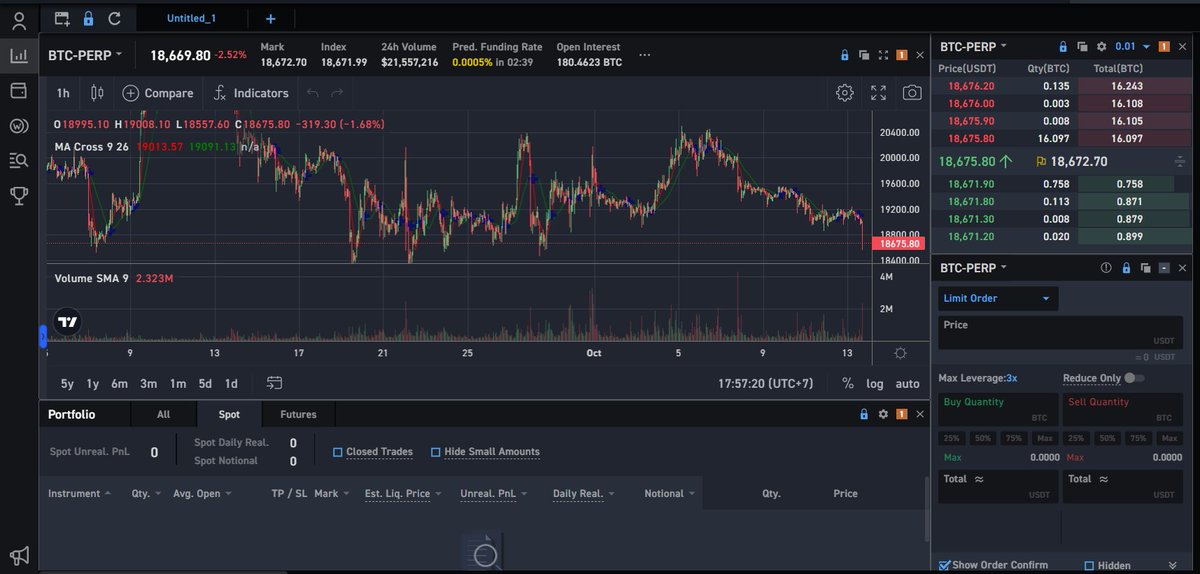Toggle the chart panel lock
The width and height of the screenshot is (1200, 574).
845,55
